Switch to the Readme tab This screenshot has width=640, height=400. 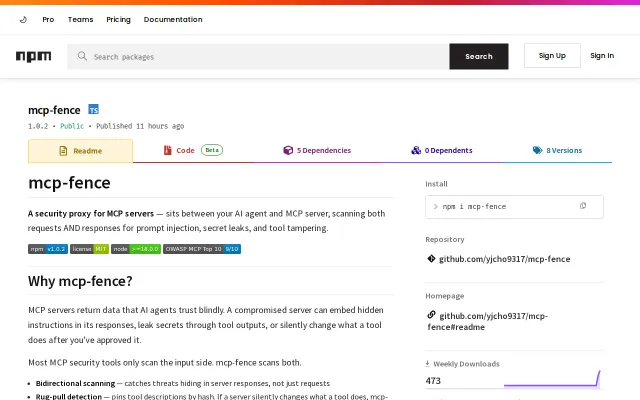[x=80, y=151]
